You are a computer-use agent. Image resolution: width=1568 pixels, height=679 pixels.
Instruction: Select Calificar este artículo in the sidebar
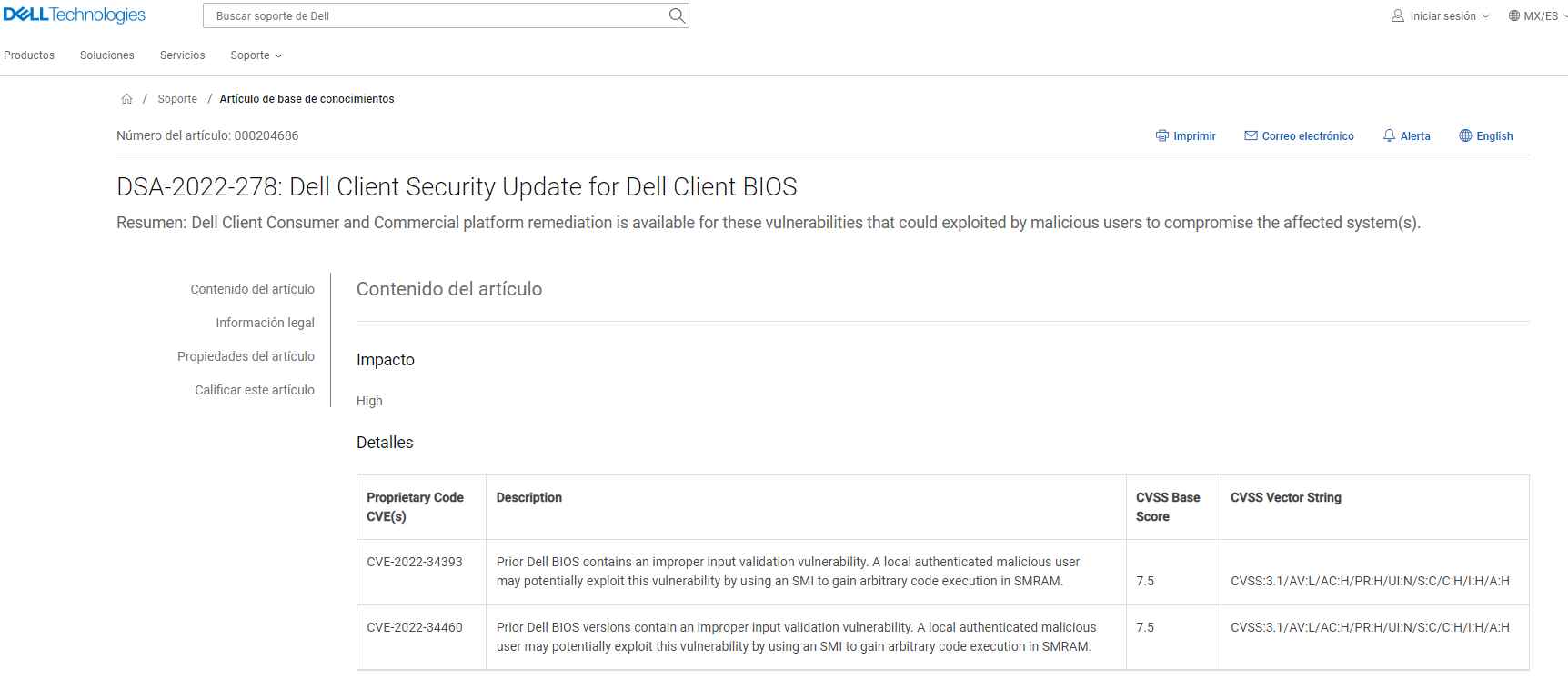(255, 389)
